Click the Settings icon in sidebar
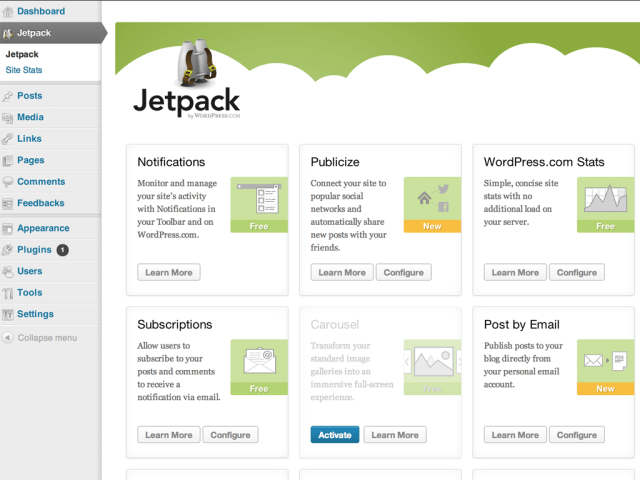 (8, 314)
